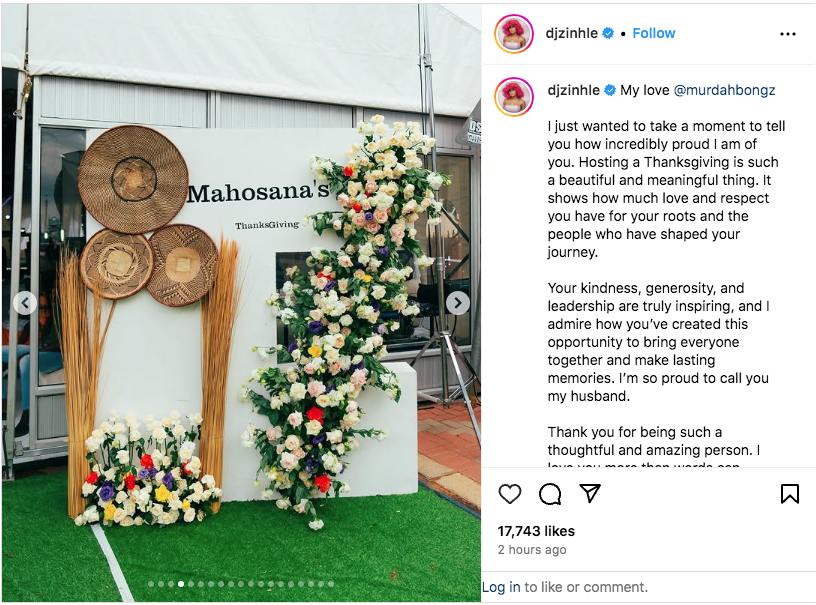Click the Follow button beside djzinhle
Screen dimensions: 816x605
point(654,33)
